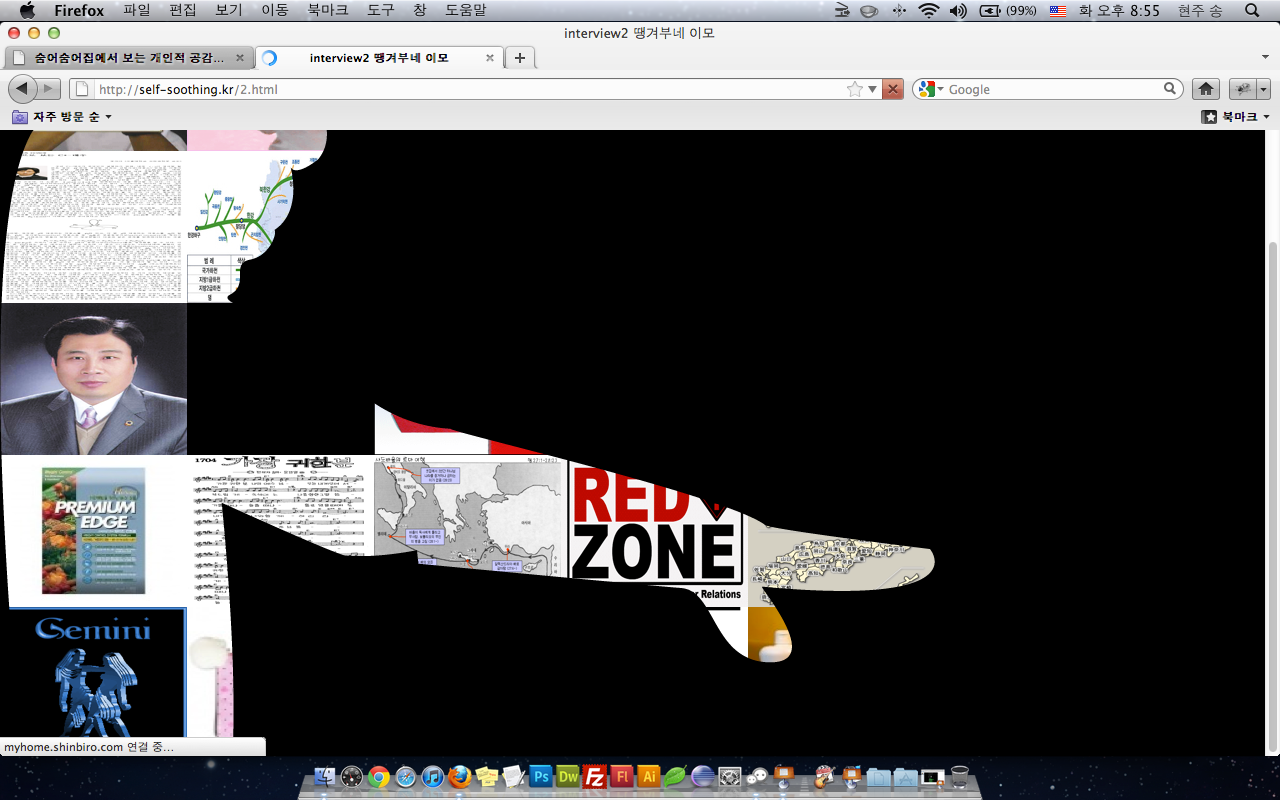The width and height of the screenshot is (1280, 800).
Task: Open URL history dropdown arrow in address bar
Action: click(x=873, y=89)
